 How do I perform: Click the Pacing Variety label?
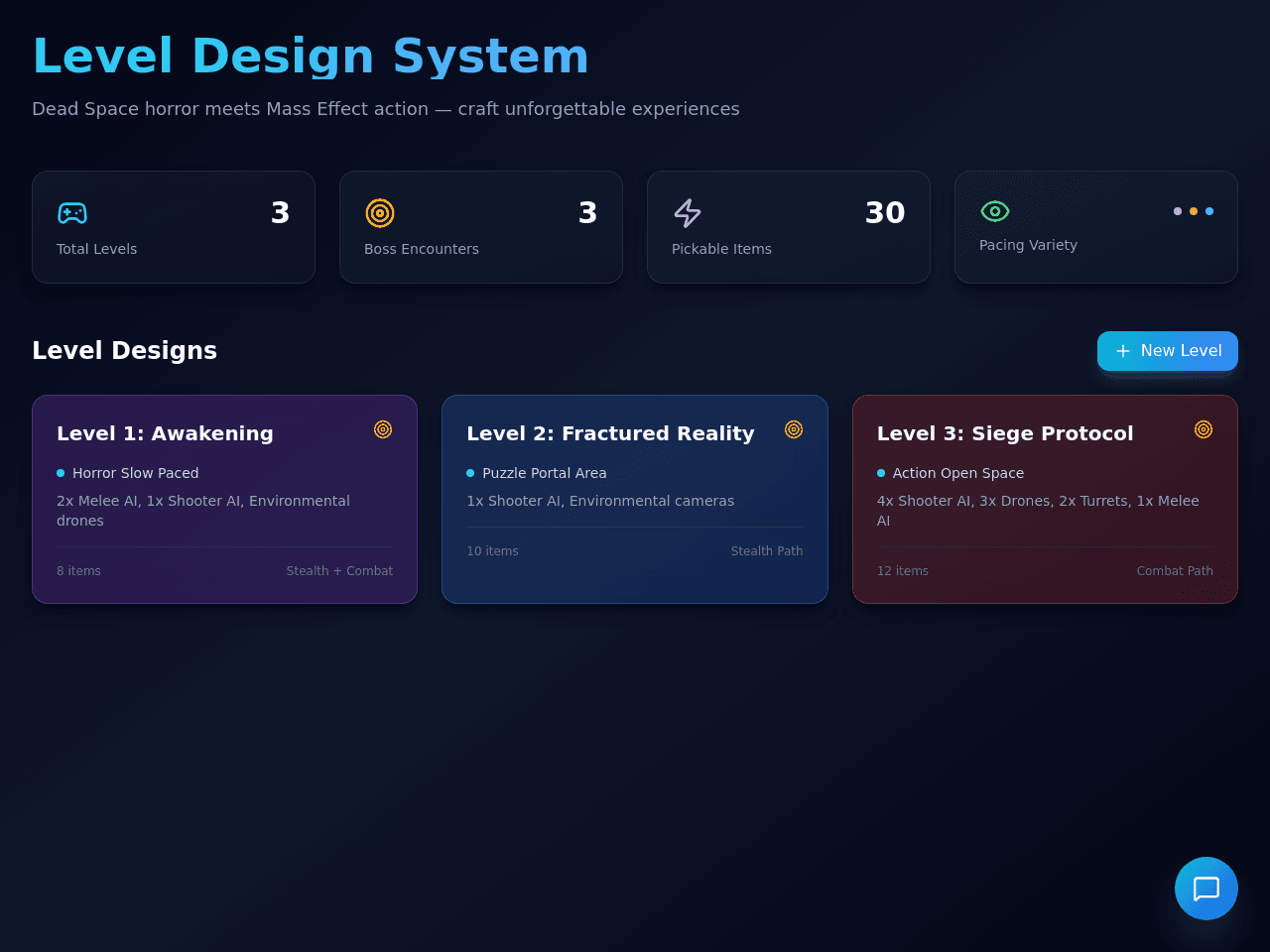pos(1028,245)
